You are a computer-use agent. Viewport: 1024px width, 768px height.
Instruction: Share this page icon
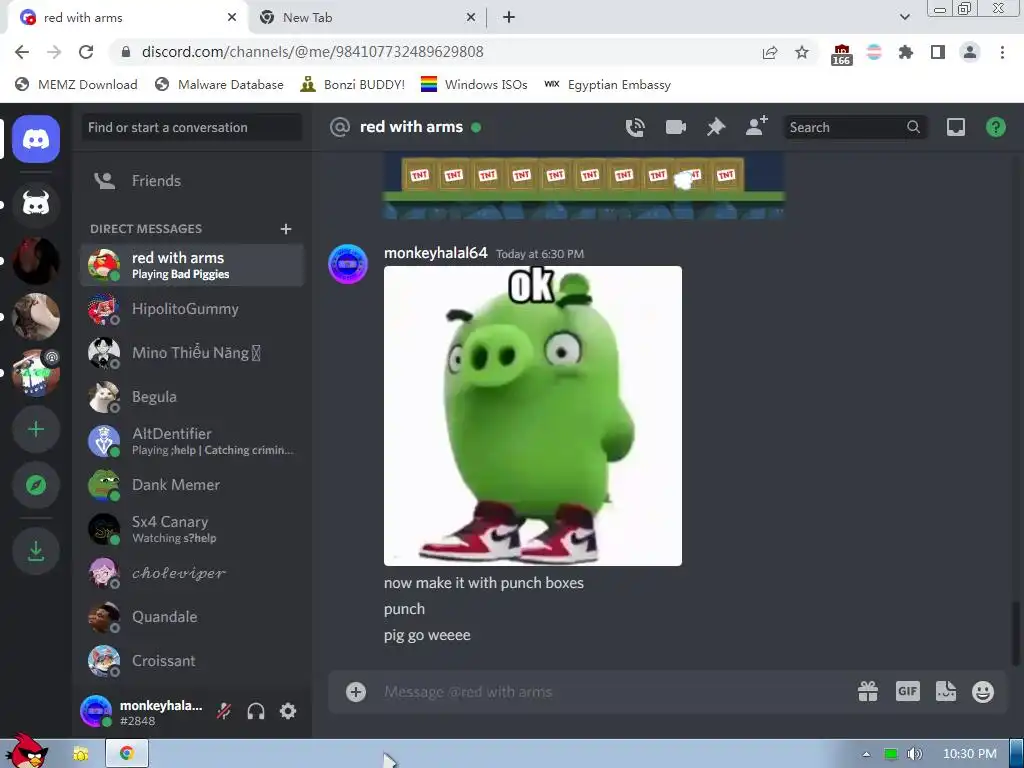[770, 52]
